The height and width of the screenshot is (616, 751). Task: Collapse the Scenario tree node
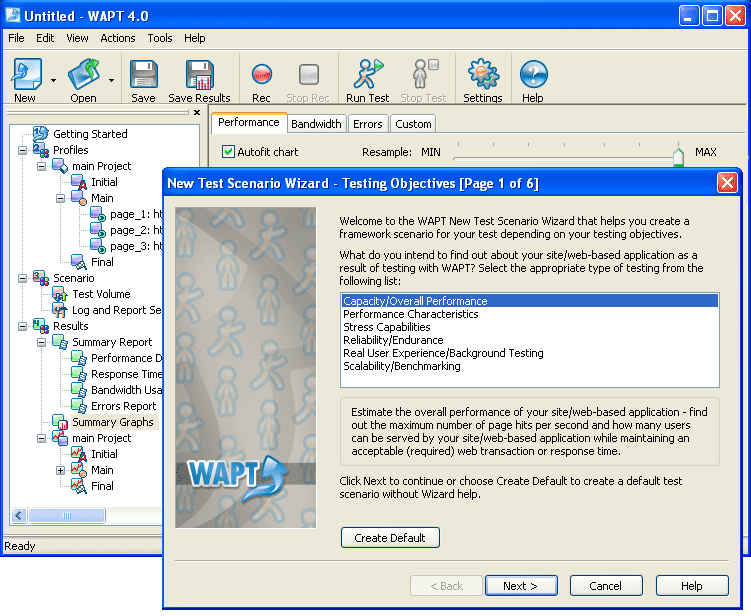coord(22,278)
